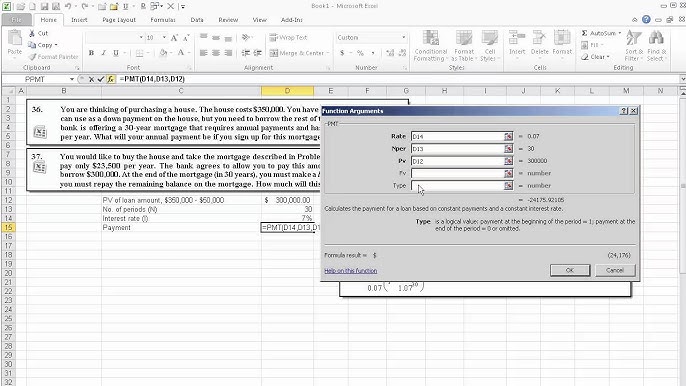The height and width of the screenshot is (386, 686).
Task: Align text right in the ribbon
Action: [x=228, y=53]
